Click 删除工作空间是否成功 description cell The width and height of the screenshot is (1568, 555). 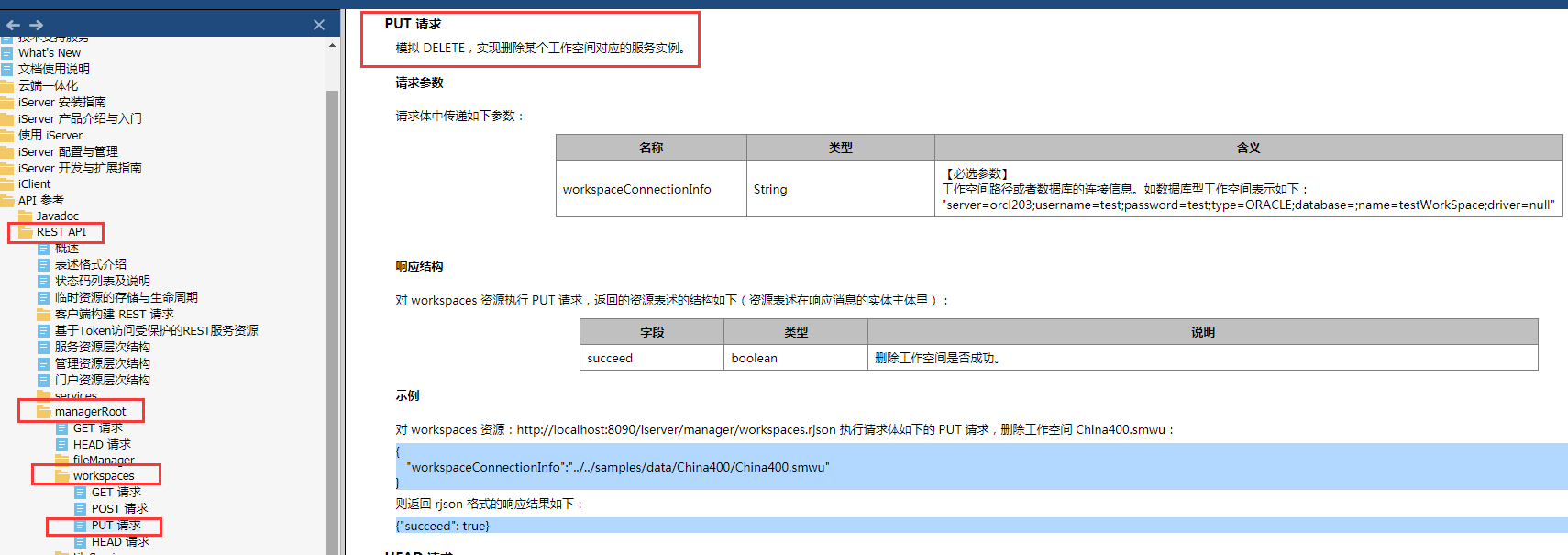point(1203,358)
